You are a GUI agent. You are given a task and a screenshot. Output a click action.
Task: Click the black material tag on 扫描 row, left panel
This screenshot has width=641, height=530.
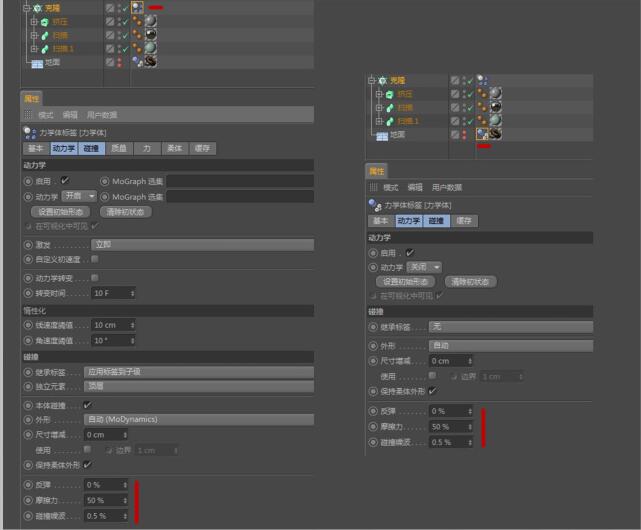click(150, 34)
